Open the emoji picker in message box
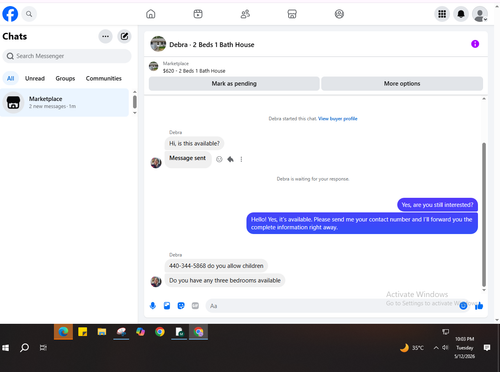 [463, 306]
